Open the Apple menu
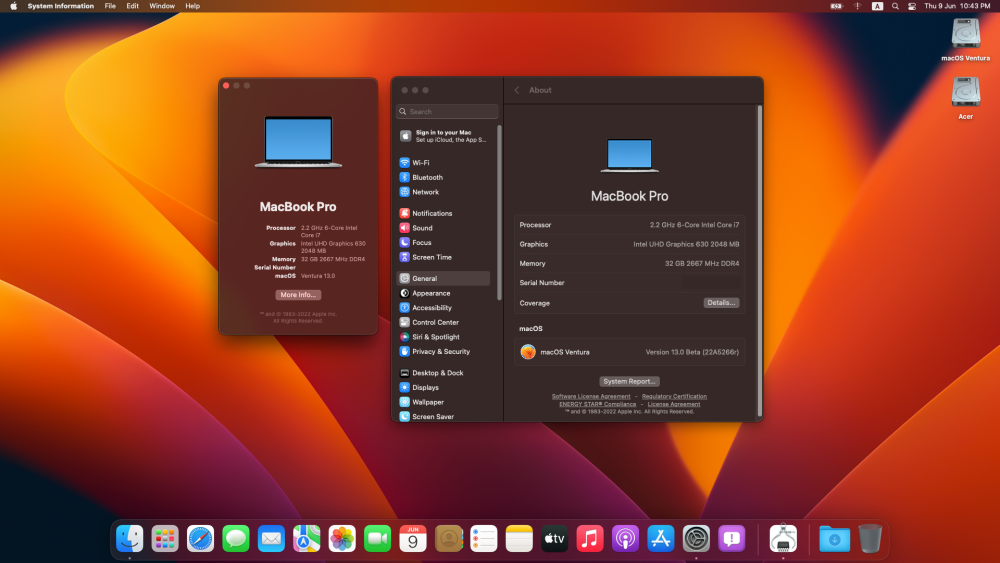1000x563 pixels. pyautogui.click(x=13, y=6)
